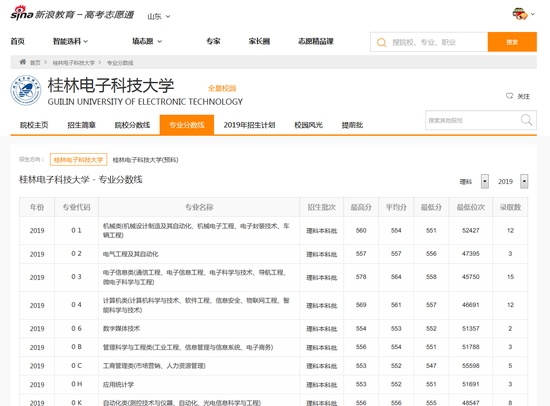The width and height of the screenshot is (550, 406).
Task: Click the 平均分 column header
Action: pos(396,207)
